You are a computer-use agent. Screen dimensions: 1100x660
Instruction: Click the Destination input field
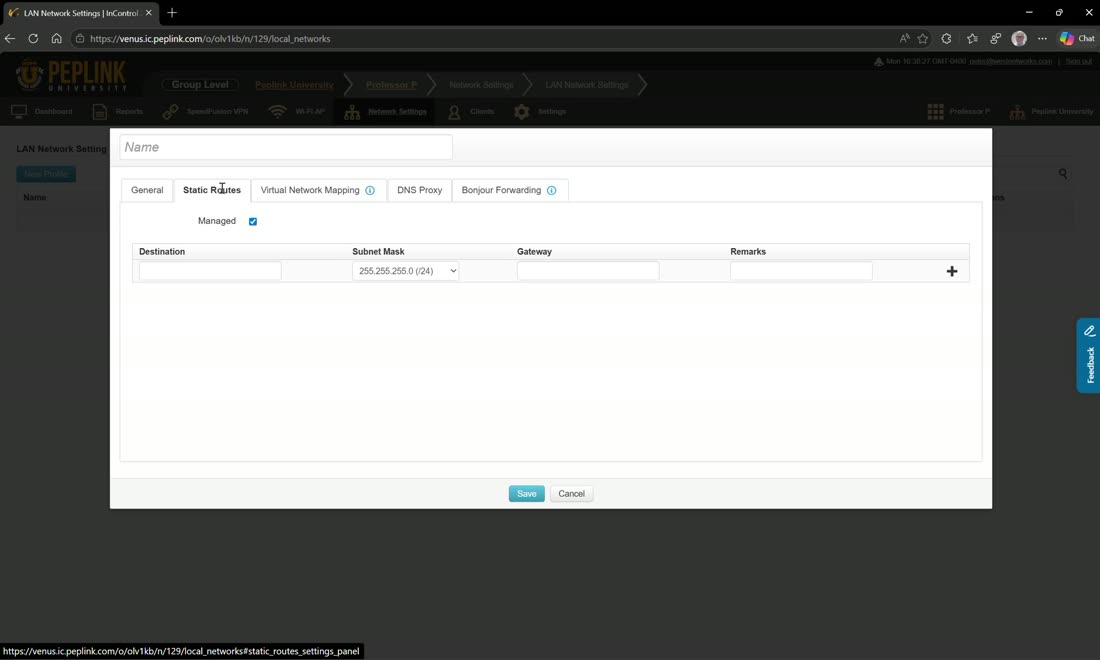tap(210, 271)
